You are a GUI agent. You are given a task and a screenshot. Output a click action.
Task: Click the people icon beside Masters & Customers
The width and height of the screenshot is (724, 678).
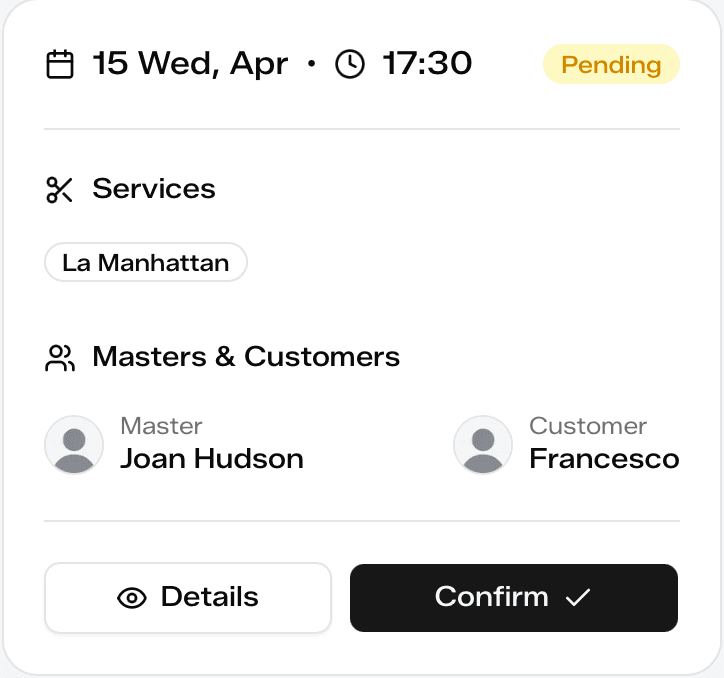(60, 357)
